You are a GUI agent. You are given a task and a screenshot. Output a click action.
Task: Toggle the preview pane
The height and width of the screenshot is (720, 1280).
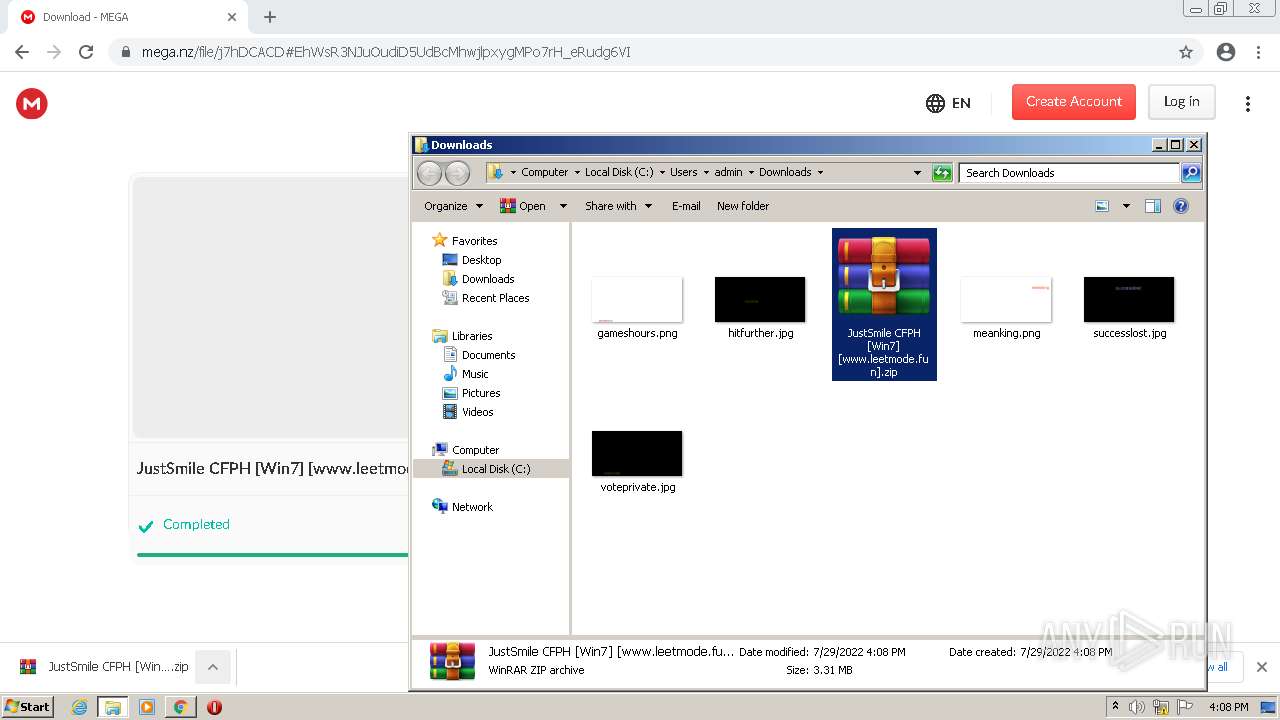pyautogui.click(x=1153, y=206)
